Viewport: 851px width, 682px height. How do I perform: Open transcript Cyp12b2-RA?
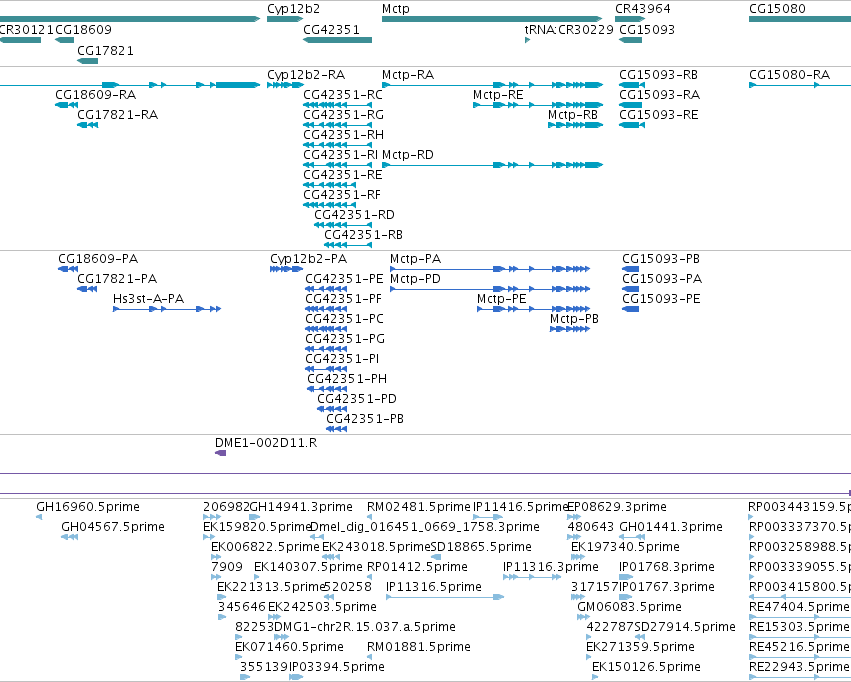pyautogui.click(x=306, y=75)
